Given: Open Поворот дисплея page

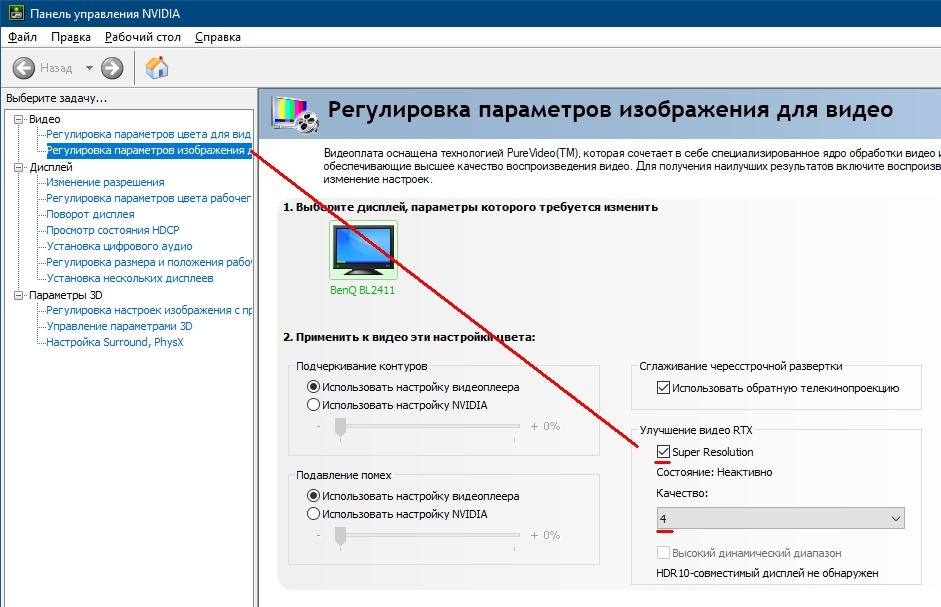Looking at the screenshot, I should (91, 214).
